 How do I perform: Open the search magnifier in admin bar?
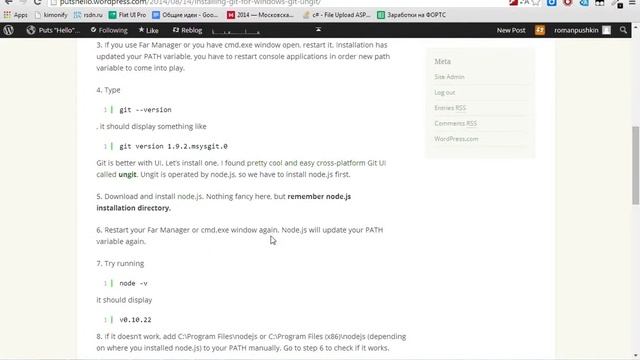[623, 30]
